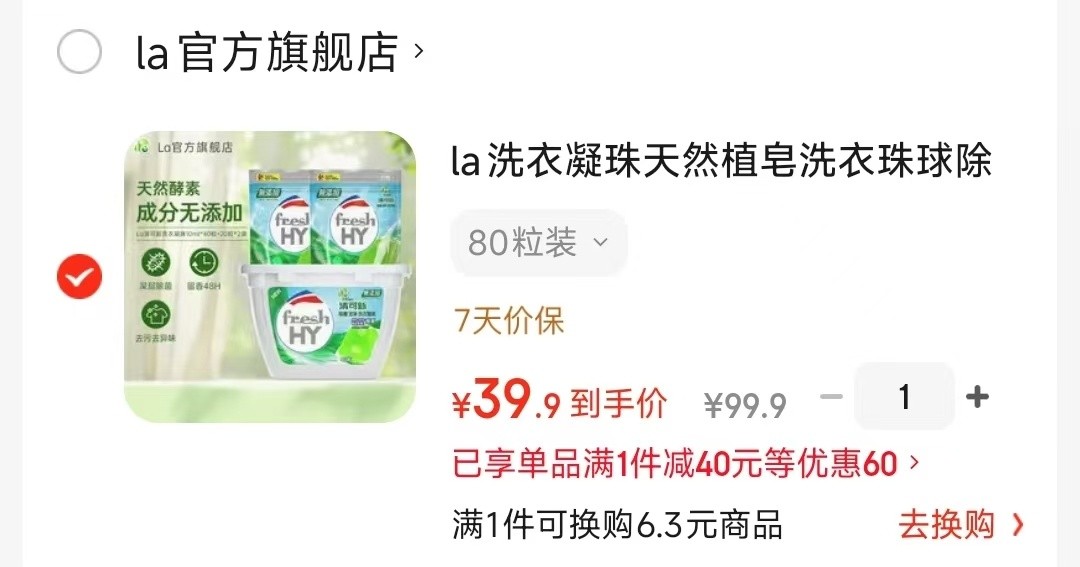Viewport: 1080px width, 567px height.
Task: Tap the green leaf logo in product image
Action: [141, 147]
